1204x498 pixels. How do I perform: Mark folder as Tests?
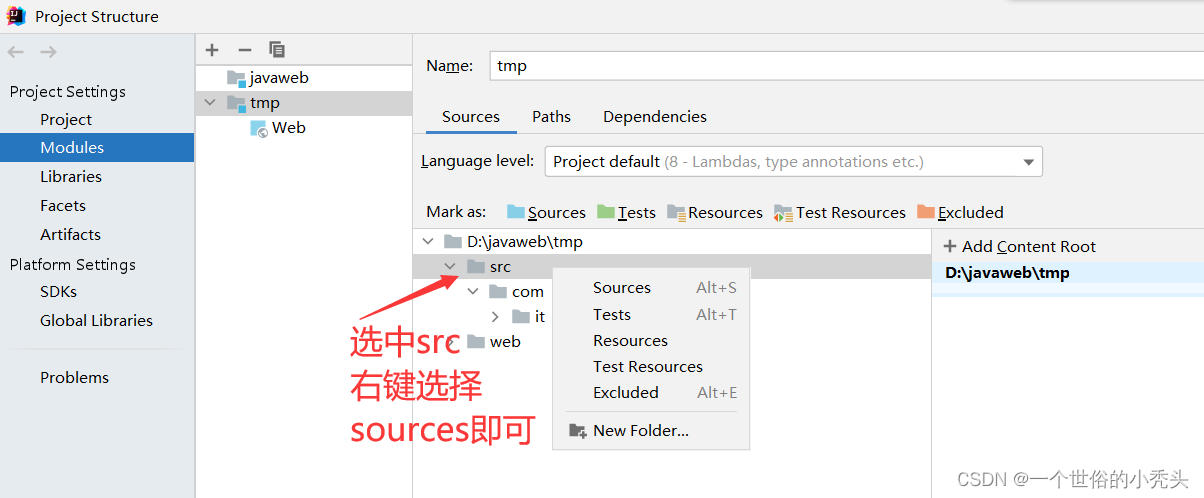[x=626, y=212]
